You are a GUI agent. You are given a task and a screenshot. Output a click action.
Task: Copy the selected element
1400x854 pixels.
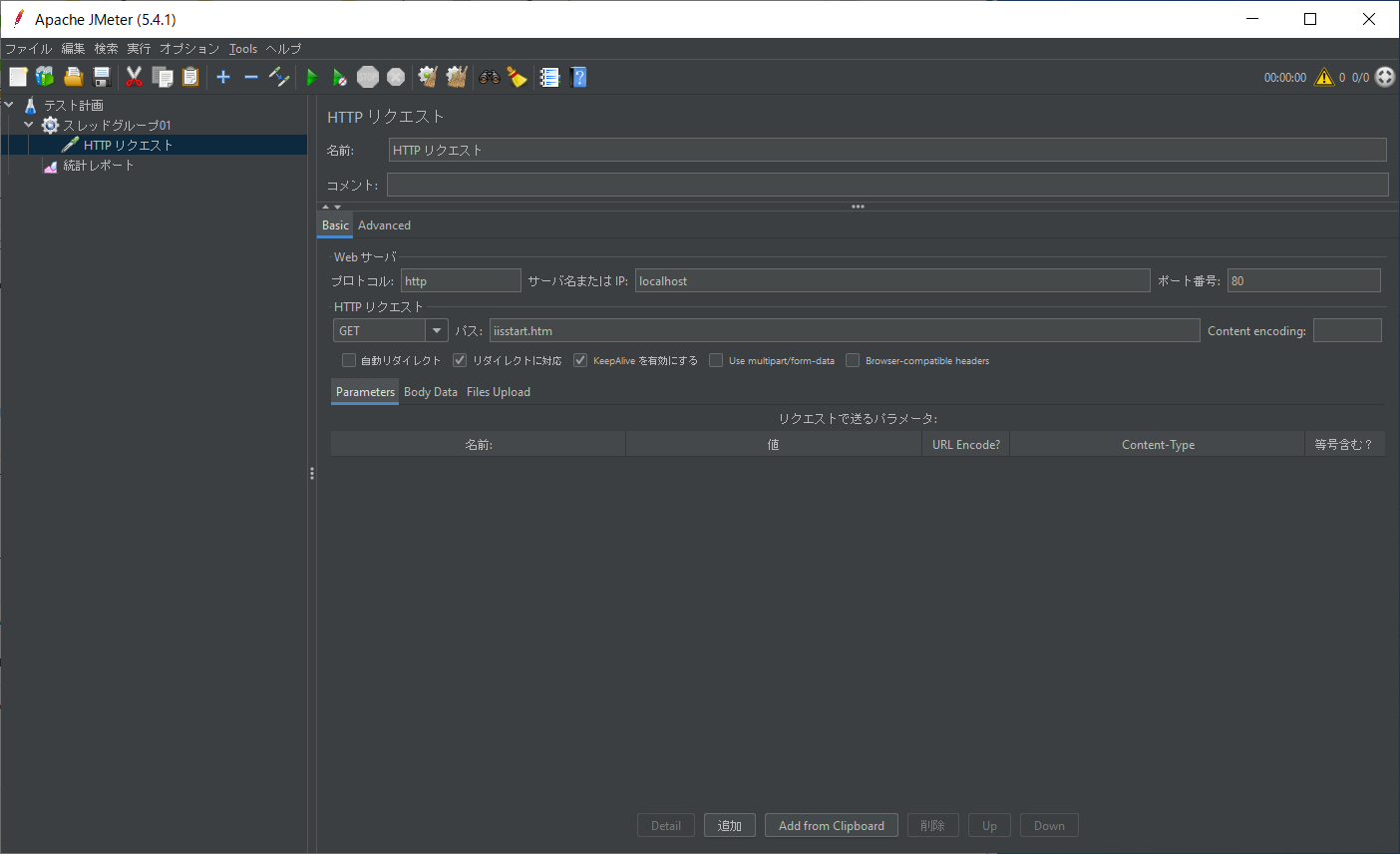point(162,77)
